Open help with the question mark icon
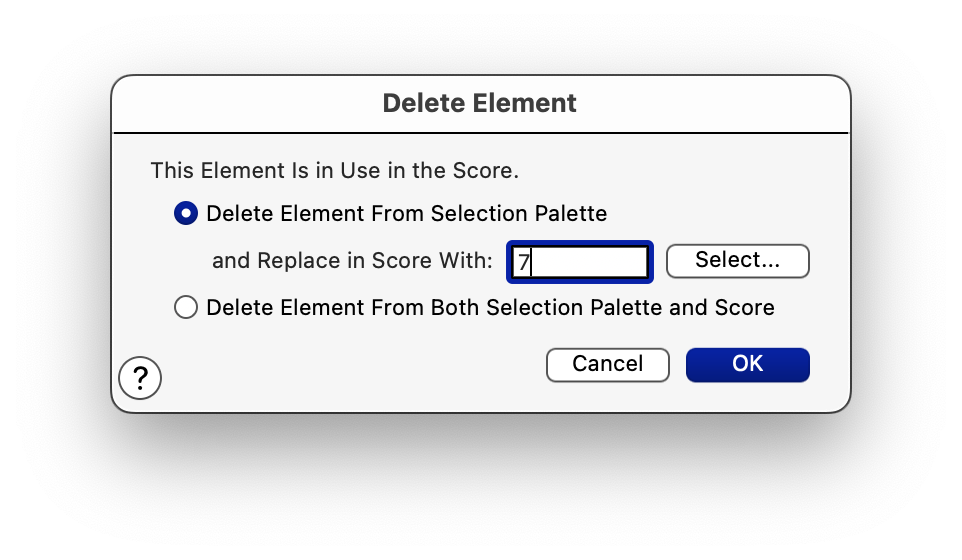Viewport: 962px width, 560px height. click(140, 378)
